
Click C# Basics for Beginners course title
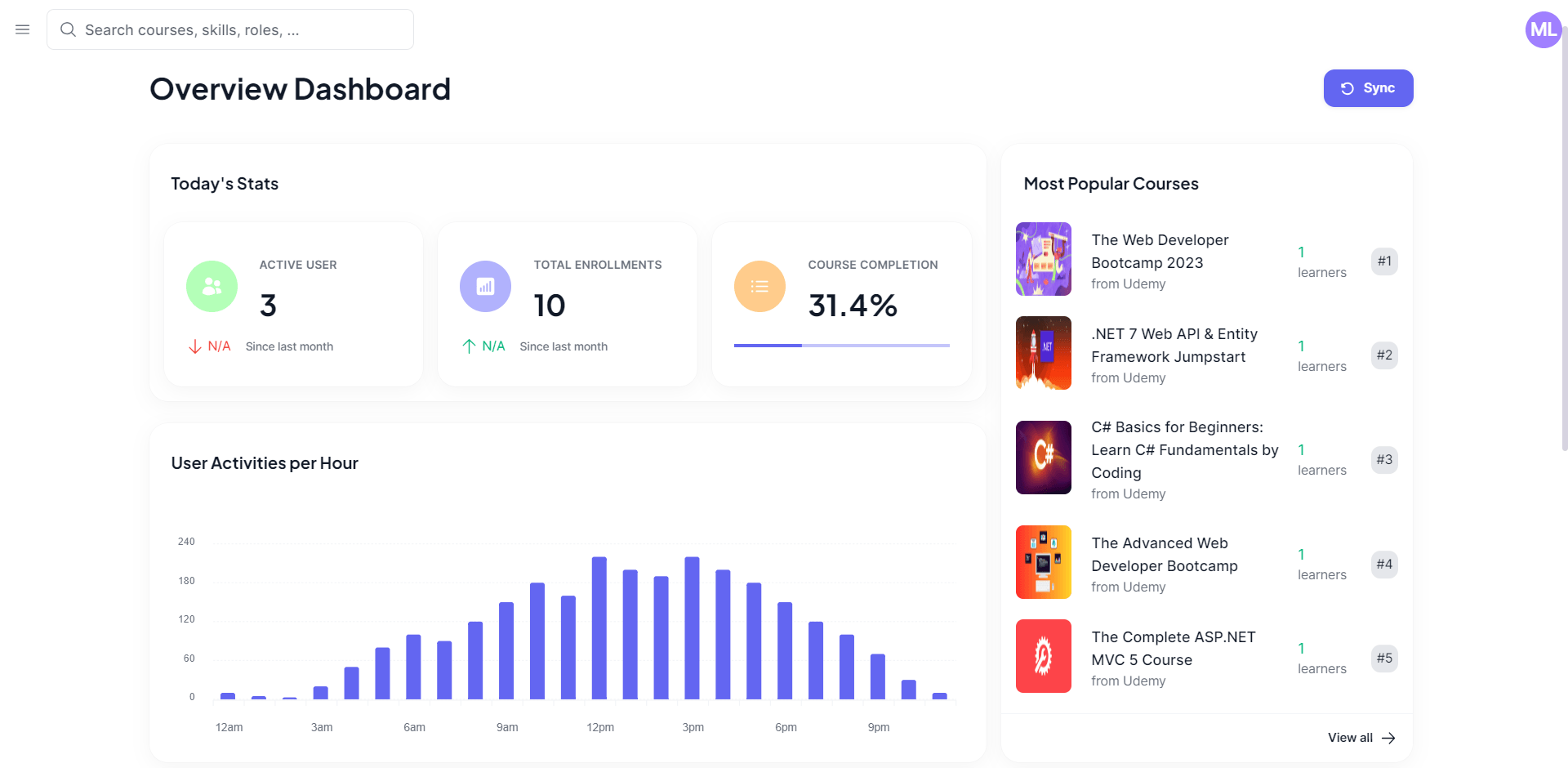point(1185,449)
